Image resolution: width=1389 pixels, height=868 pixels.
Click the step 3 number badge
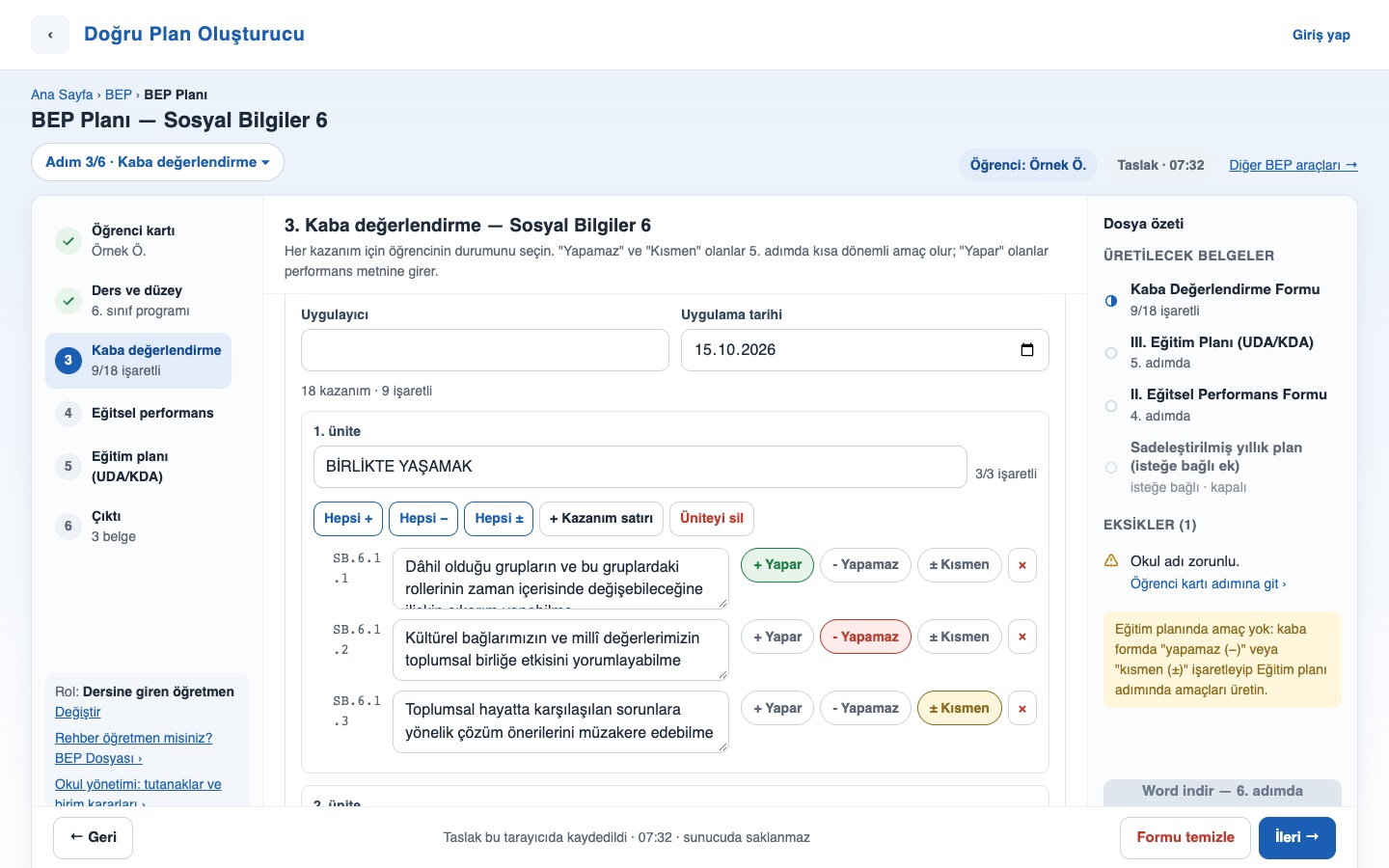click(x=68, y=361)
